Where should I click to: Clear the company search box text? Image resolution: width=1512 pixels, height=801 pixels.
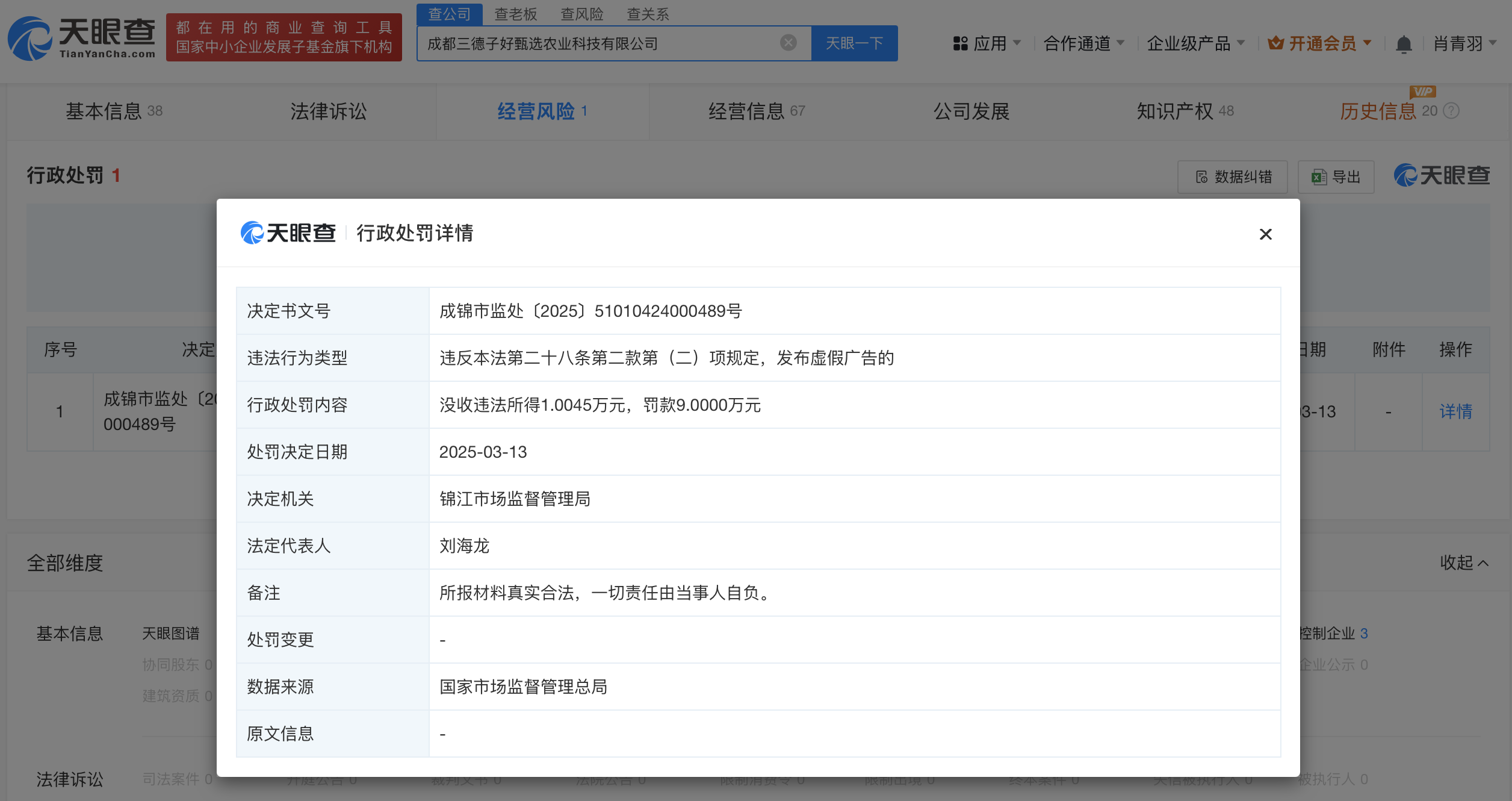pos(788,43)
